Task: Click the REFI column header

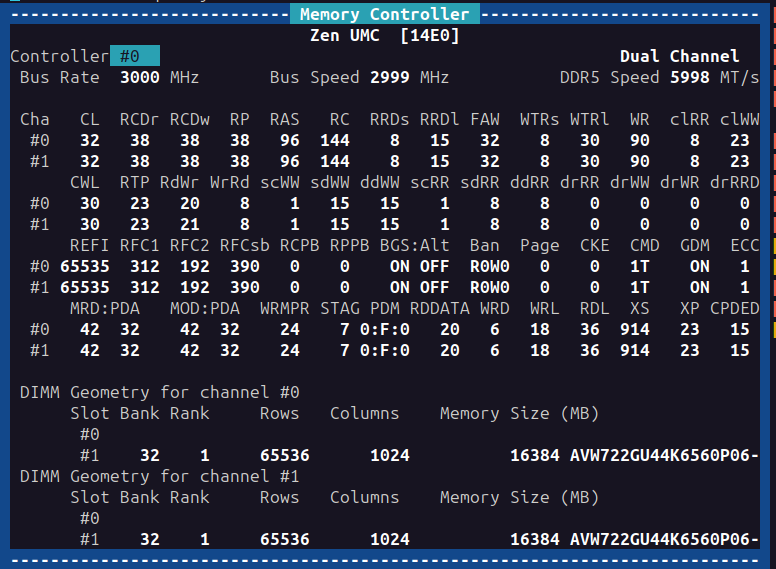Action: 90,245
